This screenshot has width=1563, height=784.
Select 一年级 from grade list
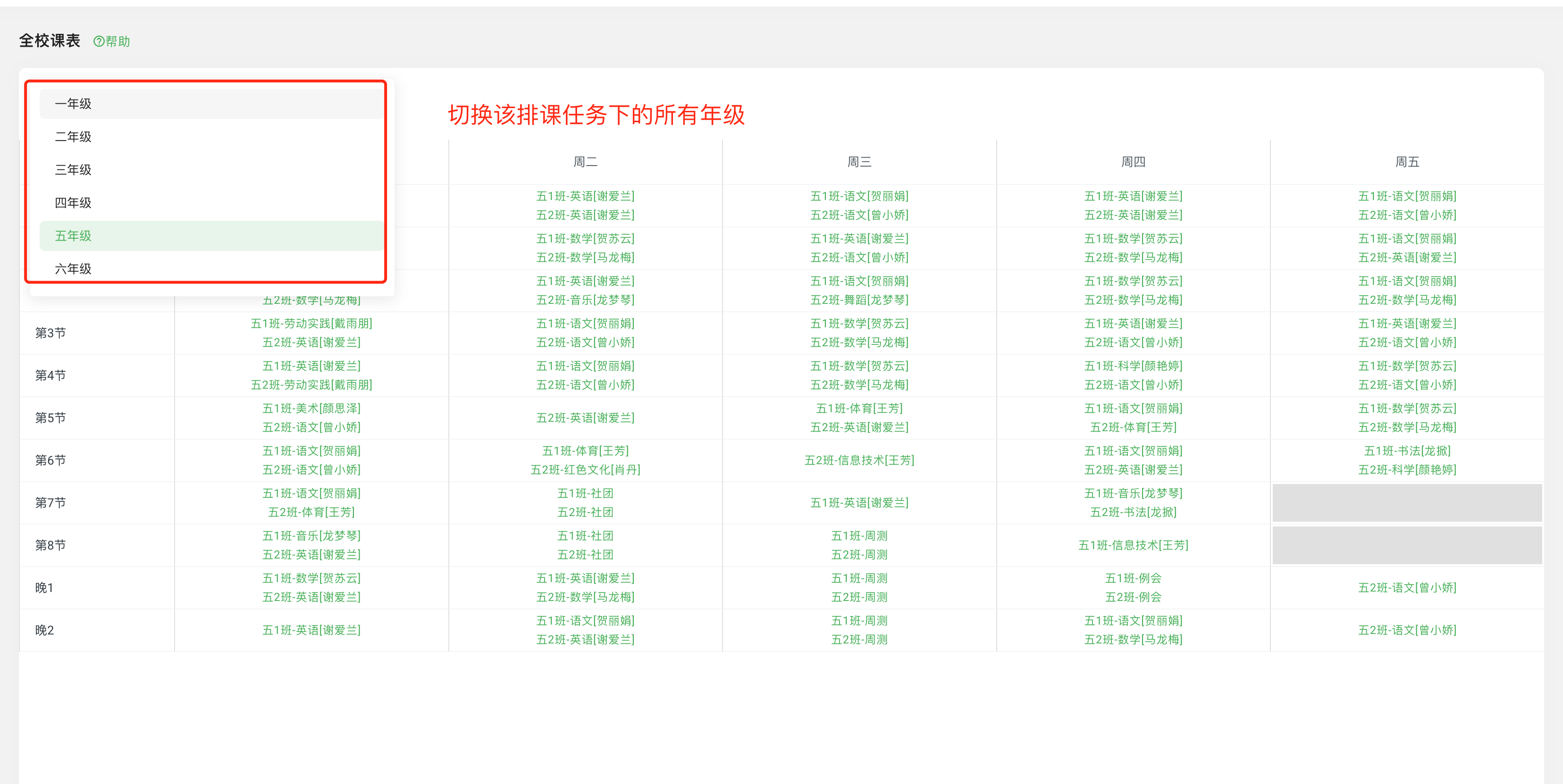pos(74,104)
